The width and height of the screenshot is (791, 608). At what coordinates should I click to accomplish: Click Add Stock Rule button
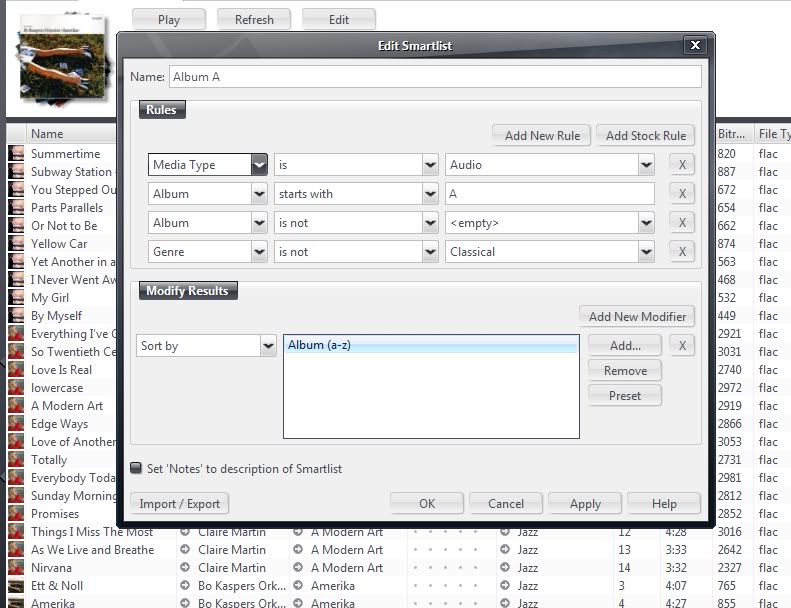(x=645, y=135)
